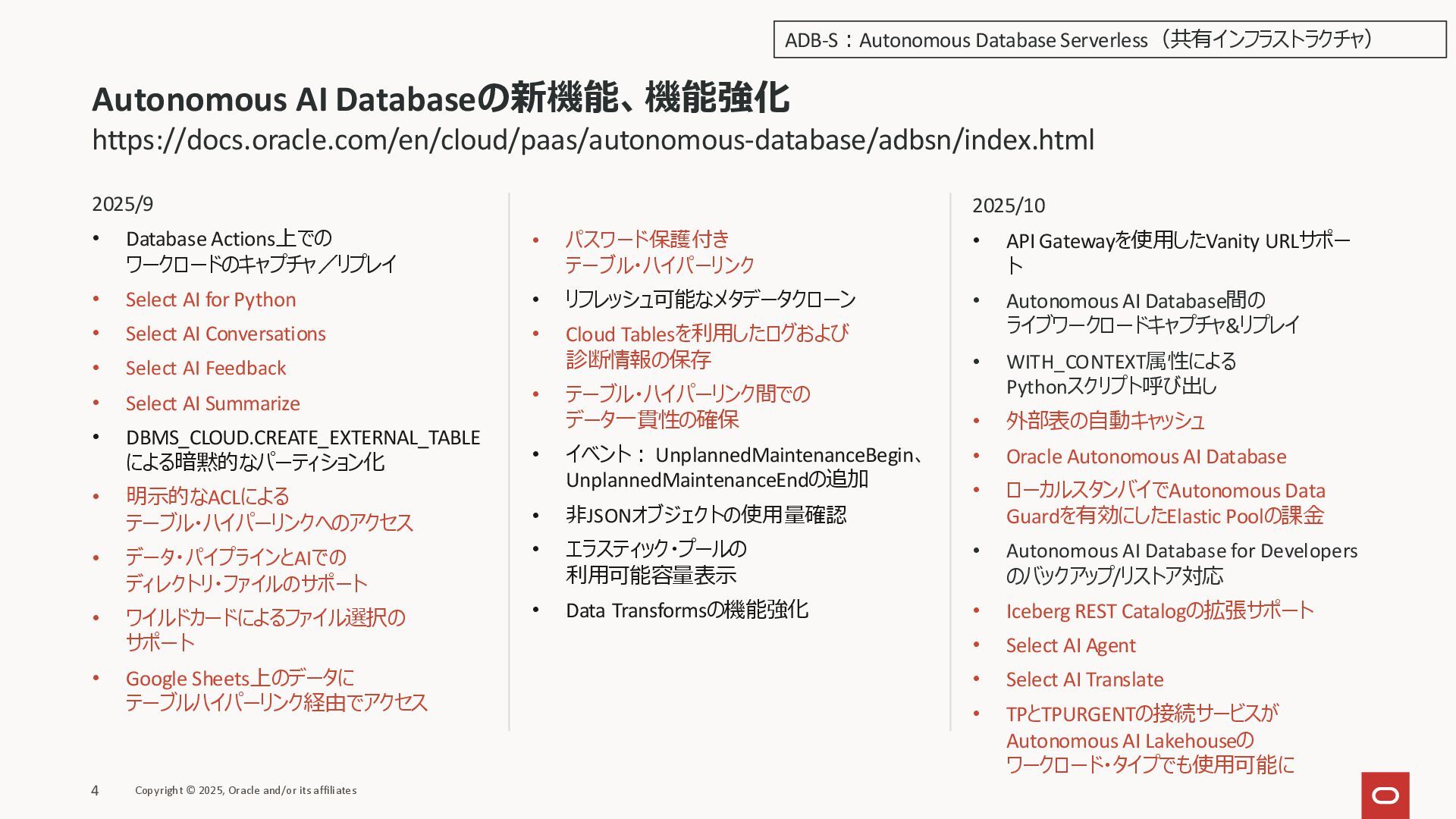This screenshot has width=1456, height=819.
Task: Click the Select AI Translate item
Action: [x=1084, y=679]
